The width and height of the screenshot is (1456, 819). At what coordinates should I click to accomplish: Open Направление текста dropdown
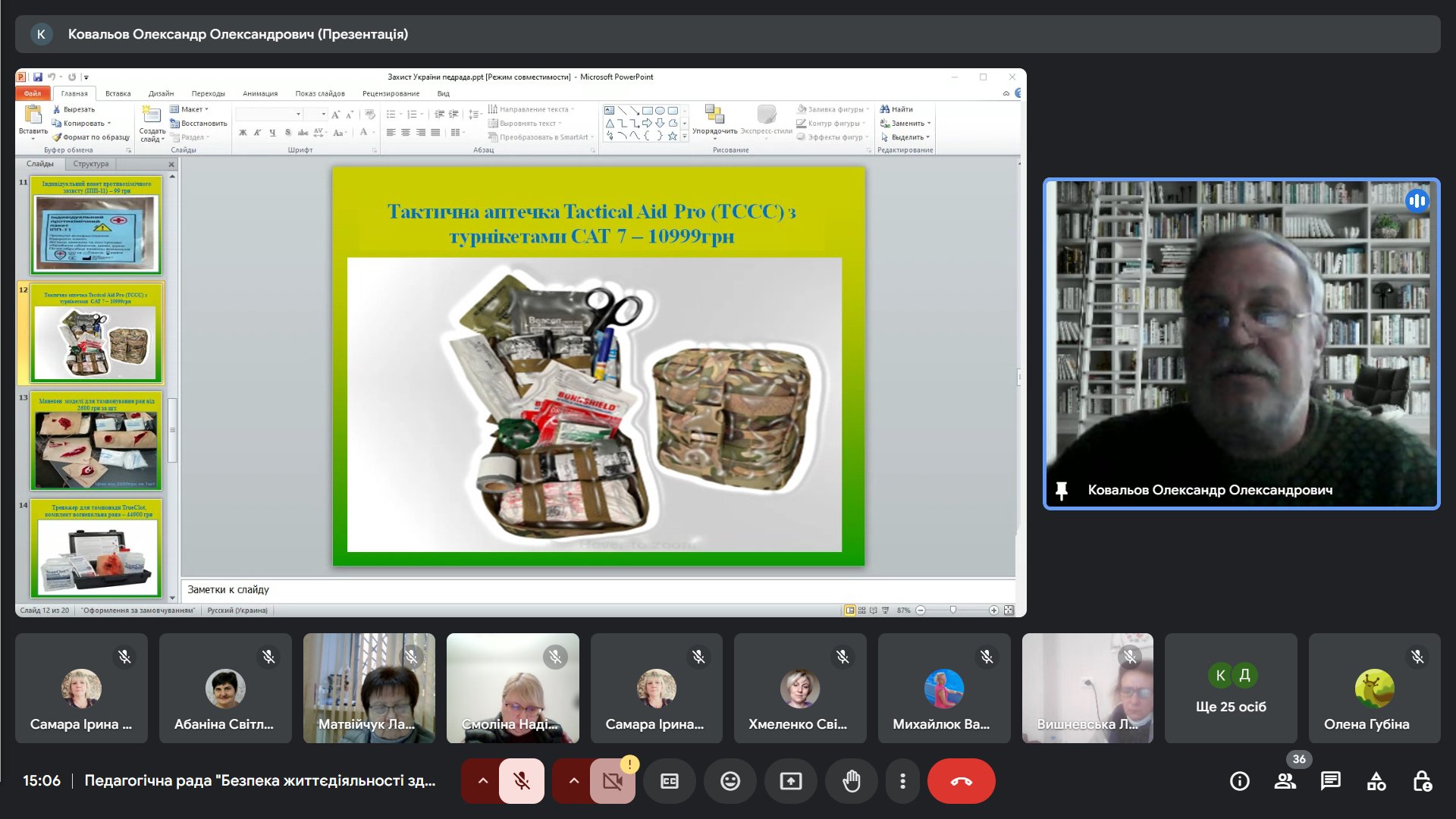pos(531,109)
